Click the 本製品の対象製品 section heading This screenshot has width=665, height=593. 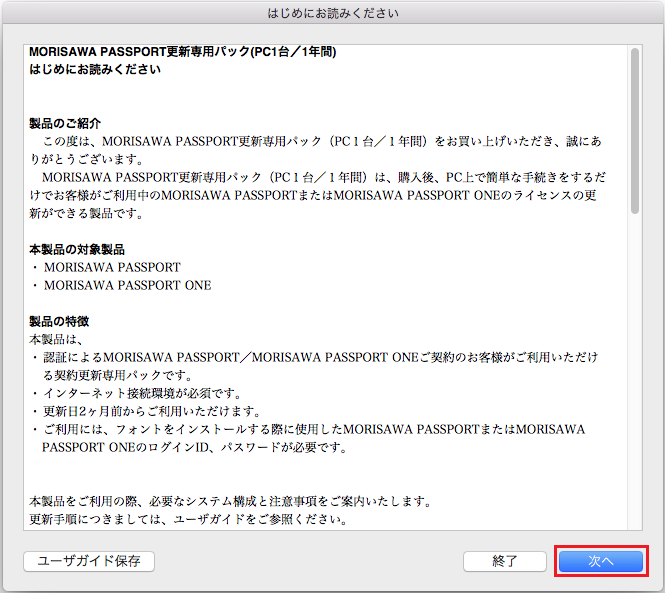point(77,249)
